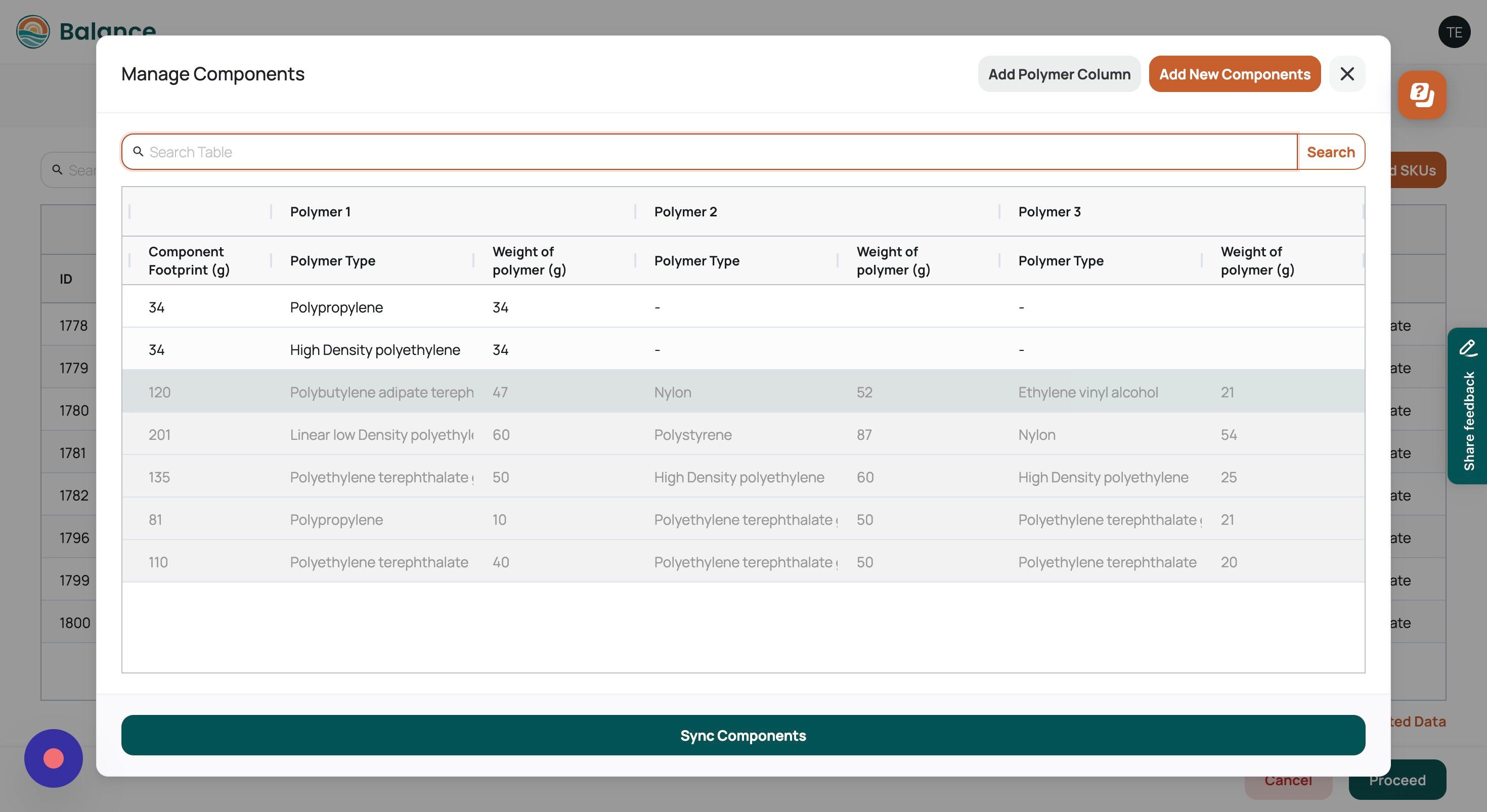Click the Polymer 3 group header
This screenshot has height=812, width=1487.
click(1049, 212)
